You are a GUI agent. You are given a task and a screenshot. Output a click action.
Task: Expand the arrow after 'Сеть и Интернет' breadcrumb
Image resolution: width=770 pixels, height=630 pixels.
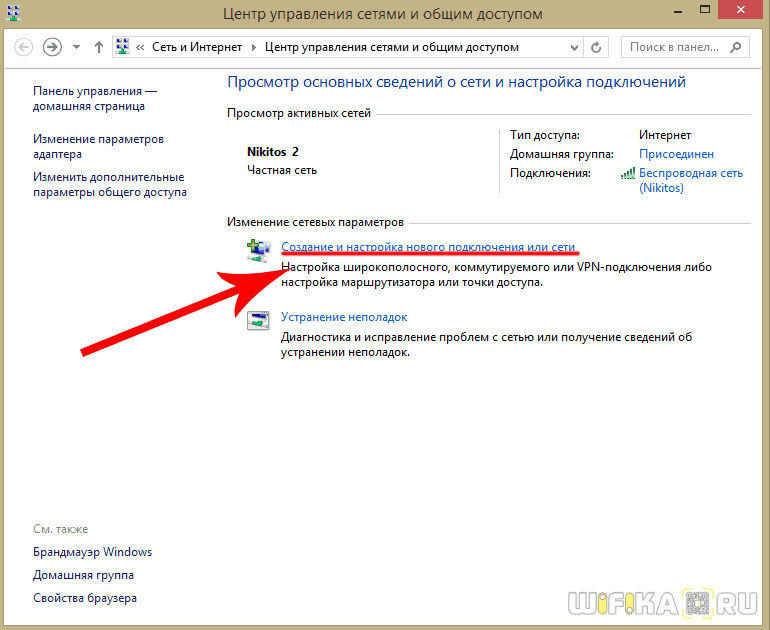[254, 48]
